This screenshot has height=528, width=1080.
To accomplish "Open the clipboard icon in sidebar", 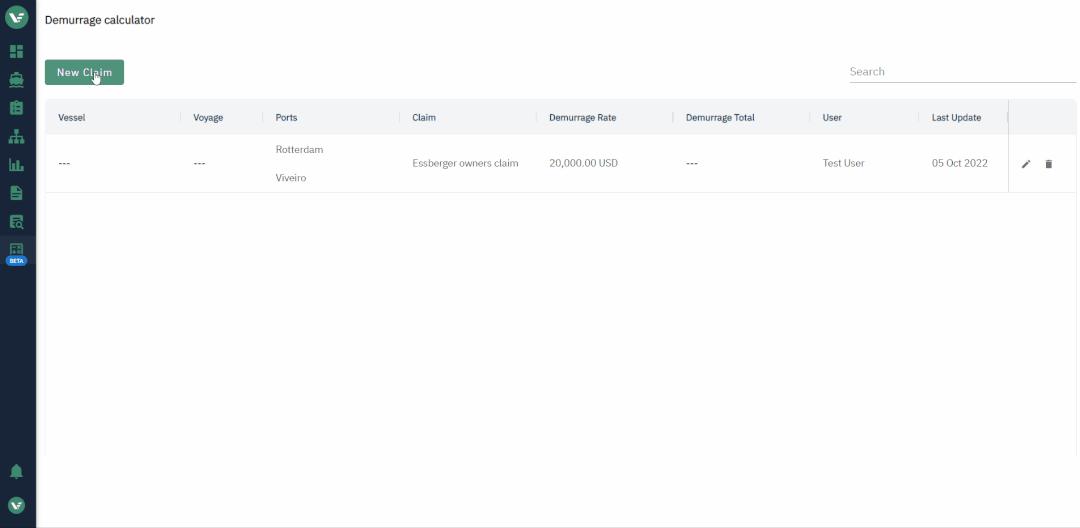I will click(17, 108).
